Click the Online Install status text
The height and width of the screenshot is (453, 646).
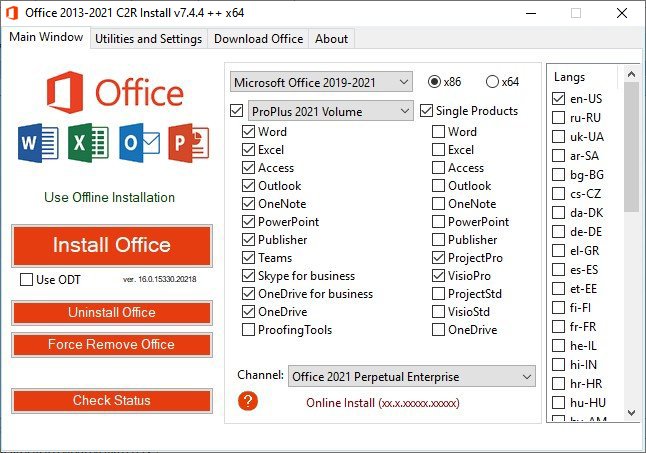[383, 403]
